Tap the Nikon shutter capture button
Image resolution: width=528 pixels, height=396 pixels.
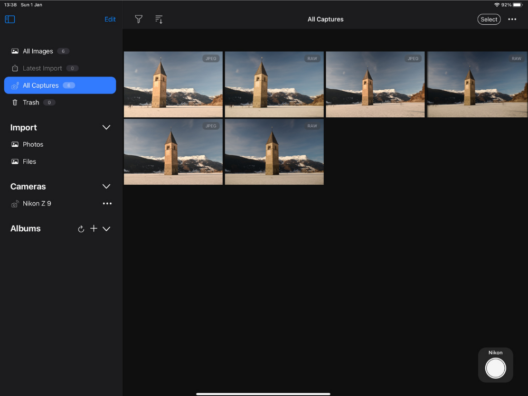495,368
